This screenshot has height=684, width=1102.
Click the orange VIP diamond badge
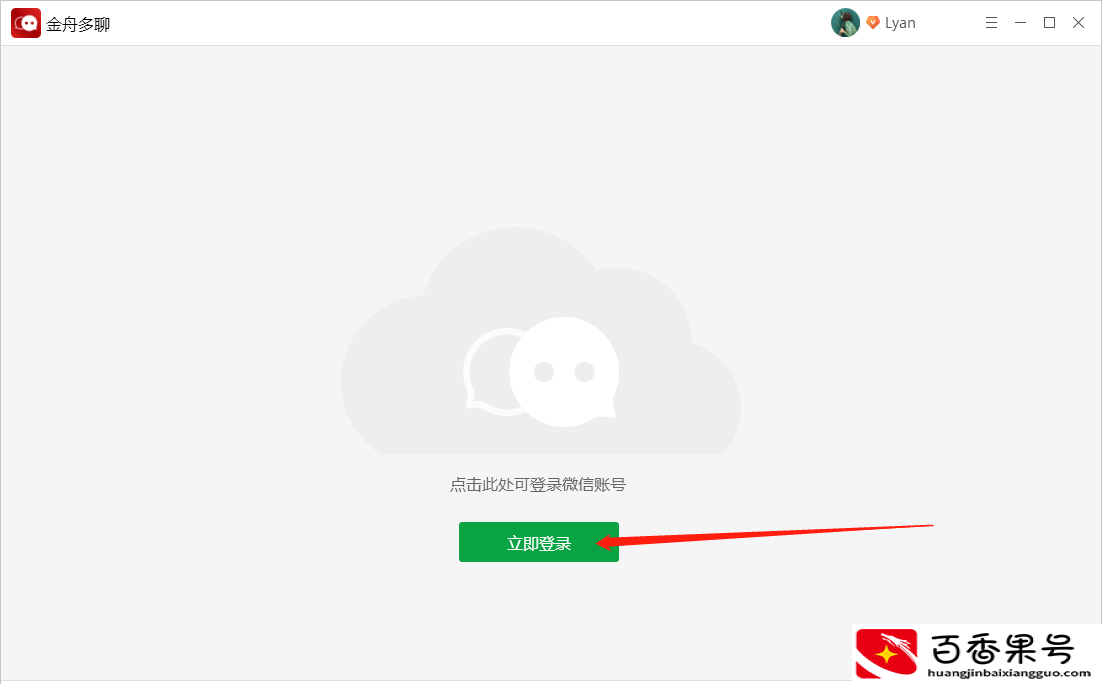coord(872,22)
